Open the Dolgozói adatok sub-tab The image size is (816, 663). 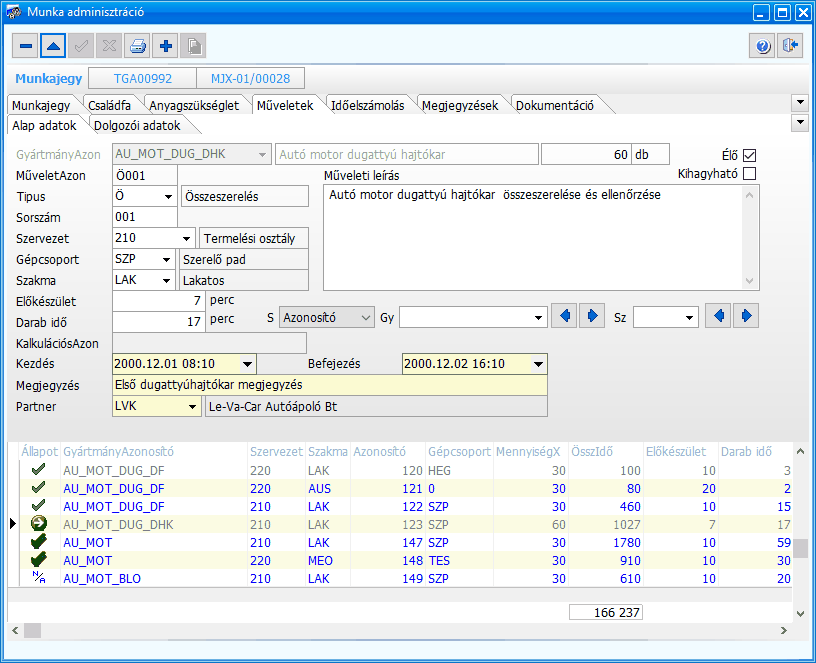137,126
